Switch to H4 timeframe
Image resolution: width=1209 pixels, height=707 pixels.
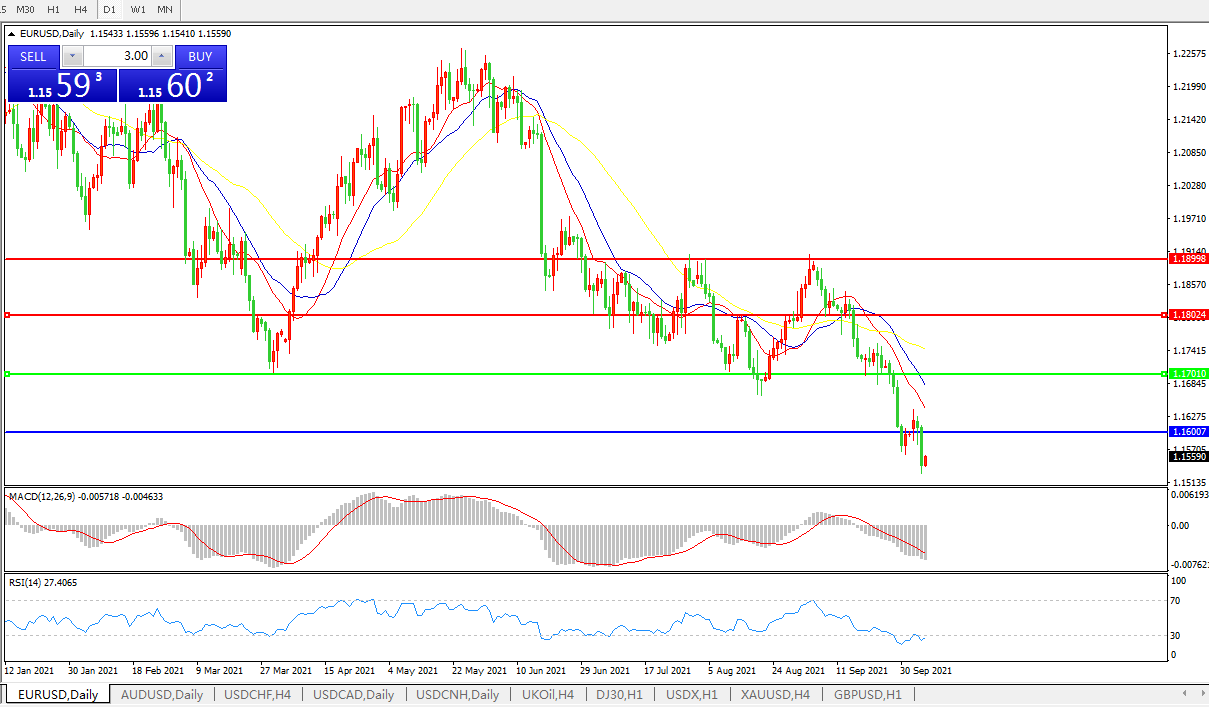tap(81, 9)
